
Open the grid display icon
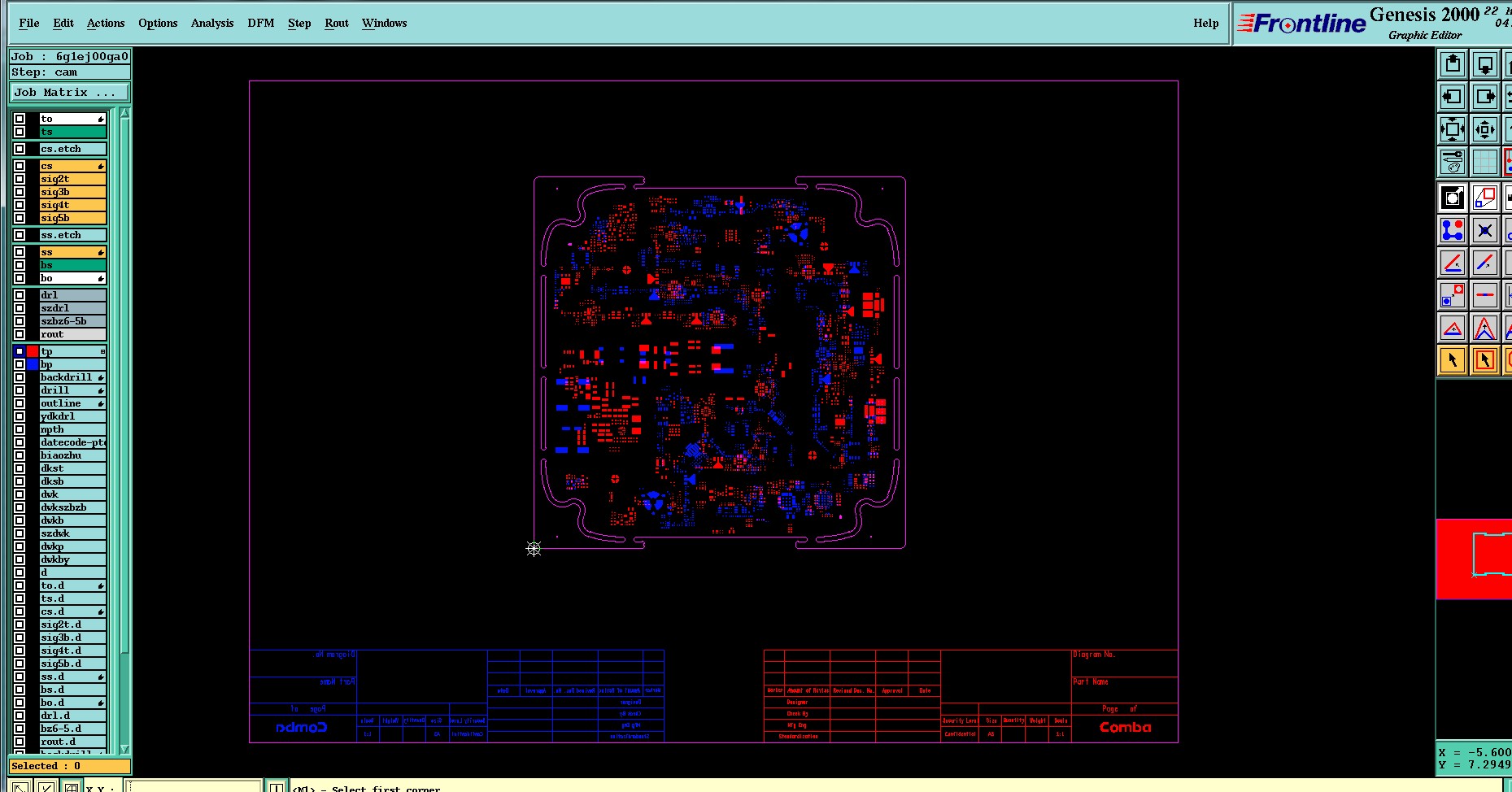(1485, 161)
